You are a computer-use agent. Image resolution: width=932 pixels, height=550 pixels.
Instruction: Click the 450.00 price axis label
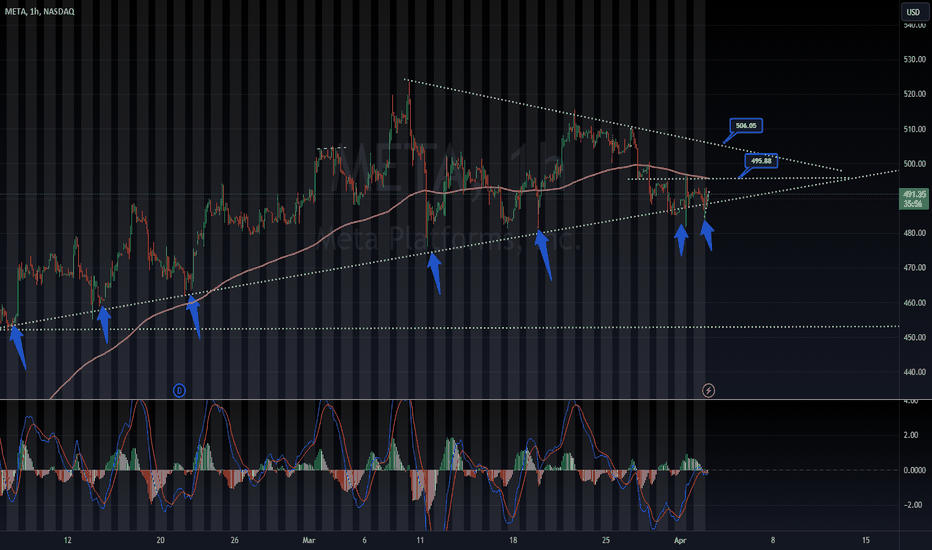click(914, 337)
